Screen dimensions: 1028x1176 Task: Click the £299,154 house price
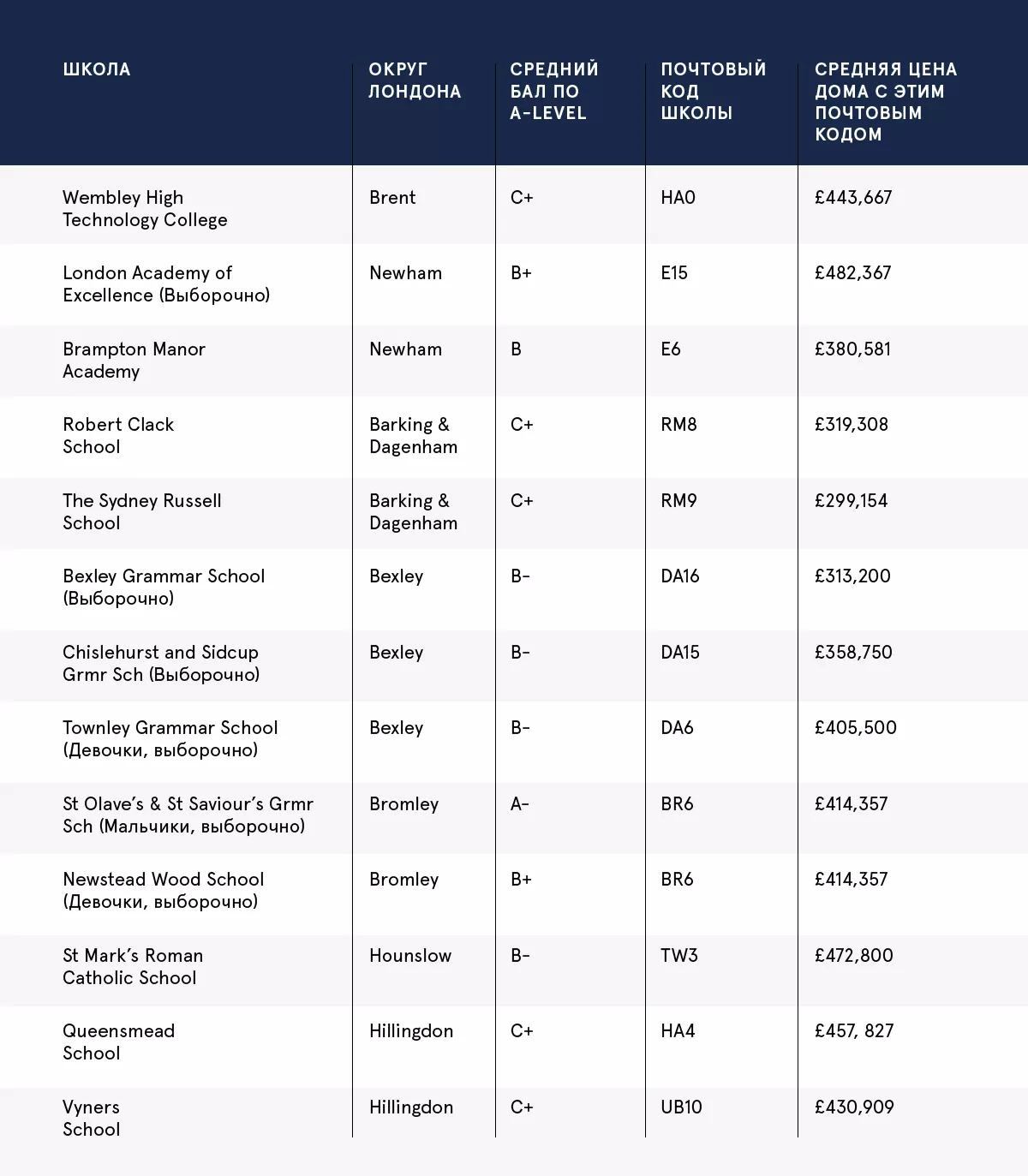[x=851, y=501]
